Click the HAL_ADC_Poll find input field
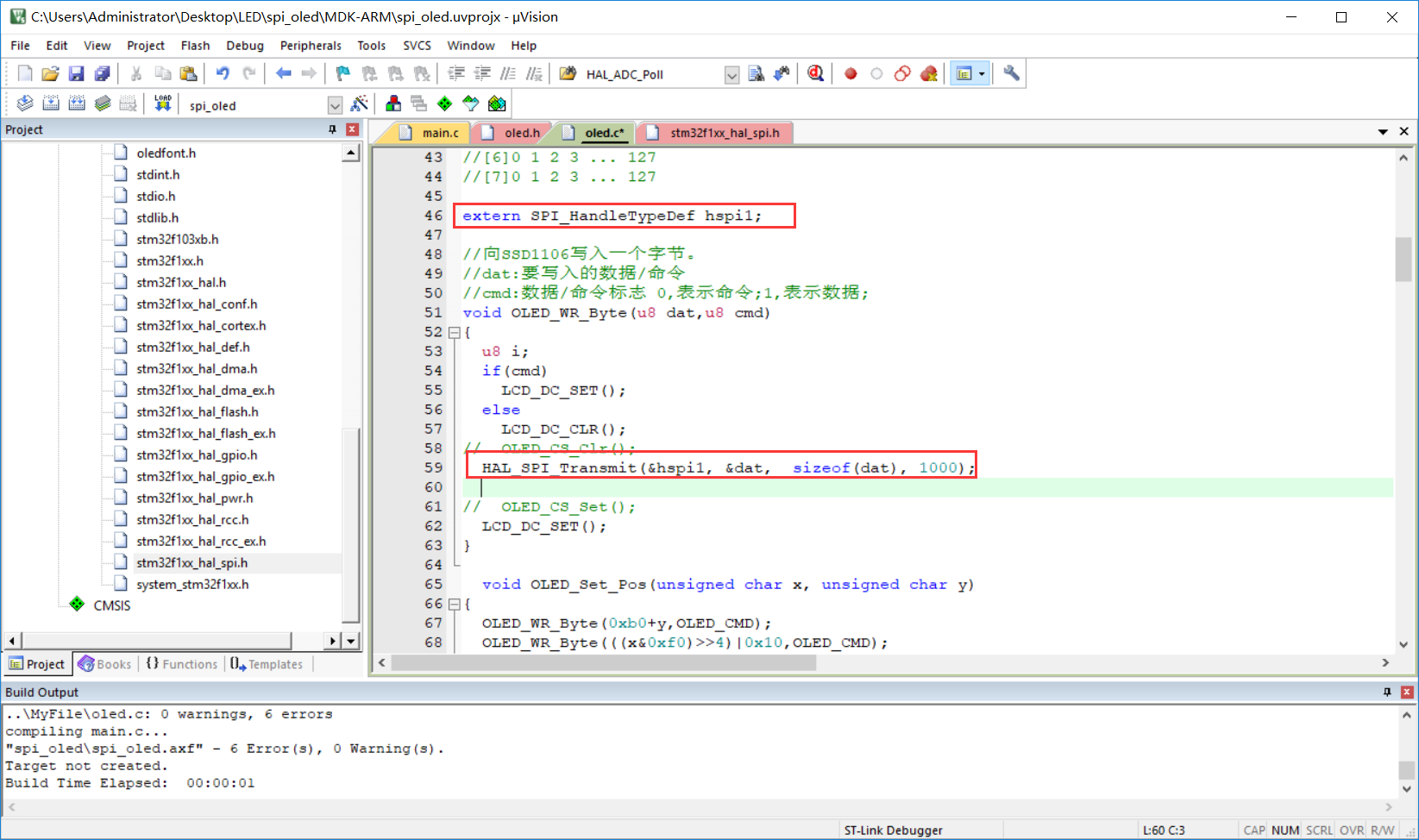1419x840 pixels. tap(652, 75)
